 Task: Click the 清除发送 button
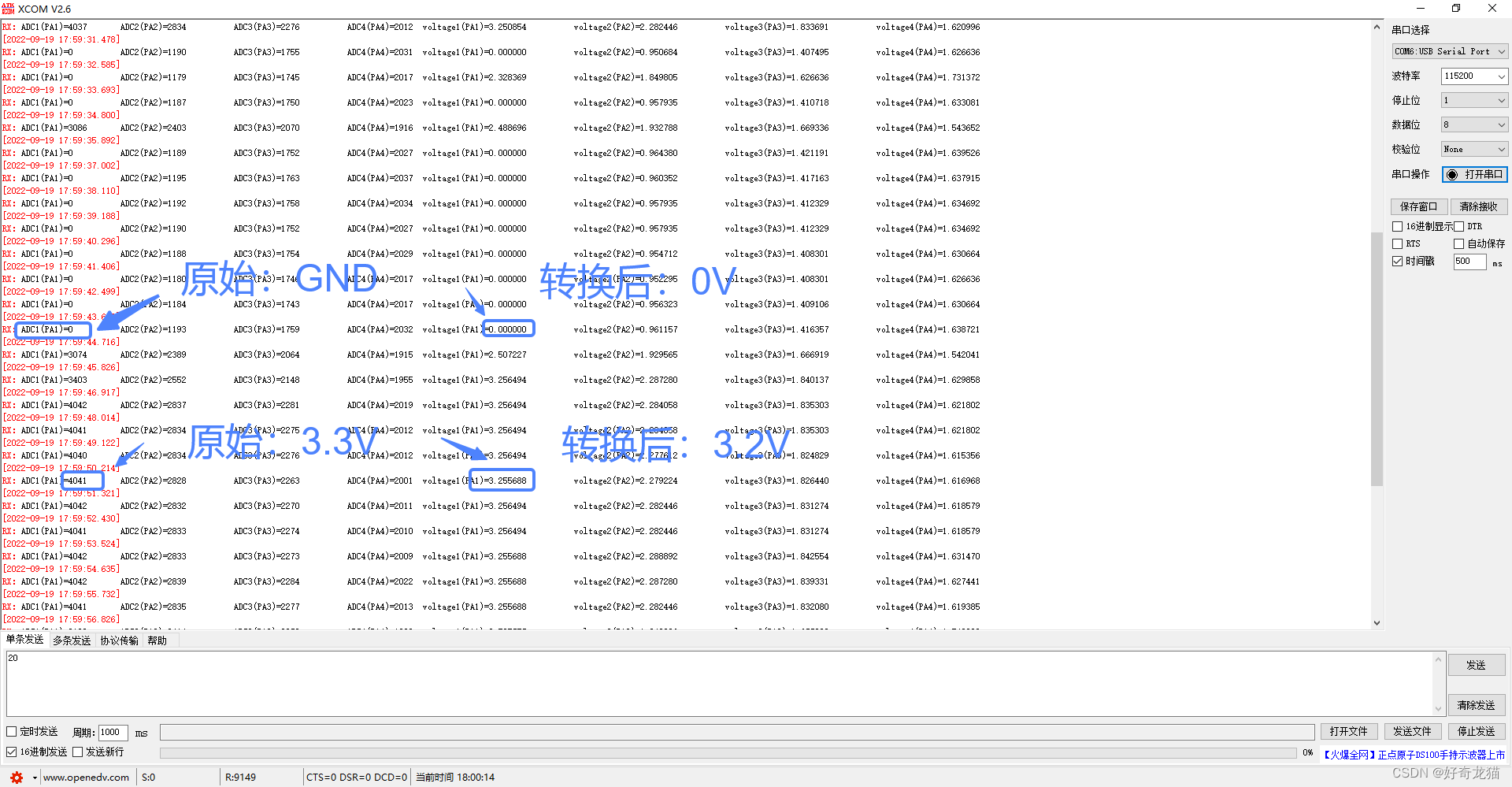[x=1477, y=705]
